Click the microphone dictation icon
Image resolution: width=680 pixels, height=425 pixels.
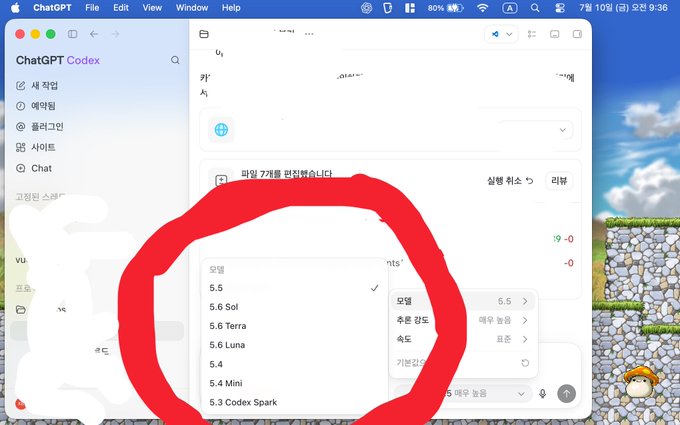click(x=543, y=394)
